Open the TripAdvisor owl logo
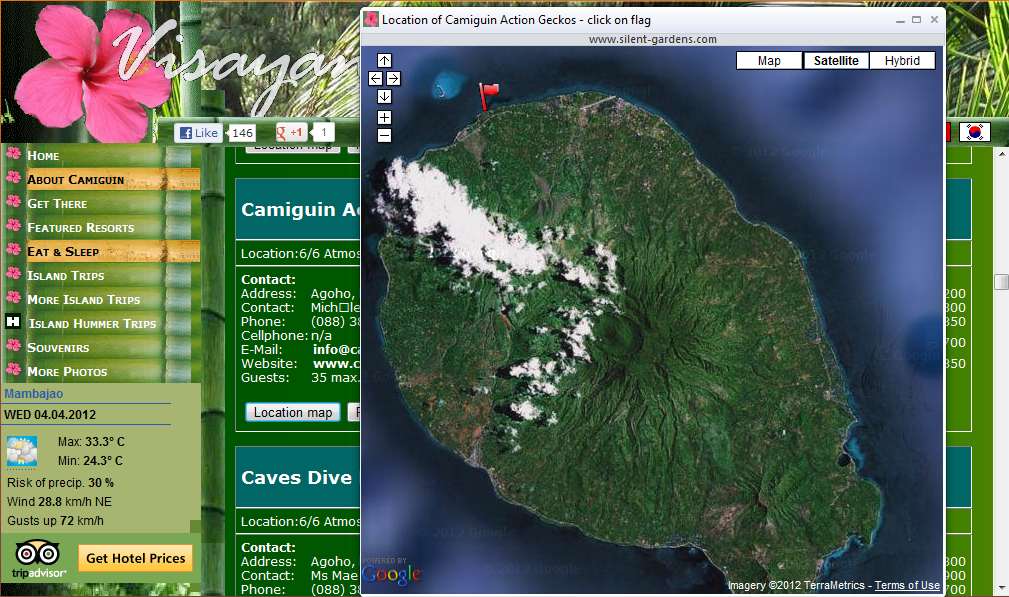This screenshot has width=1009, height=597. 39,558
